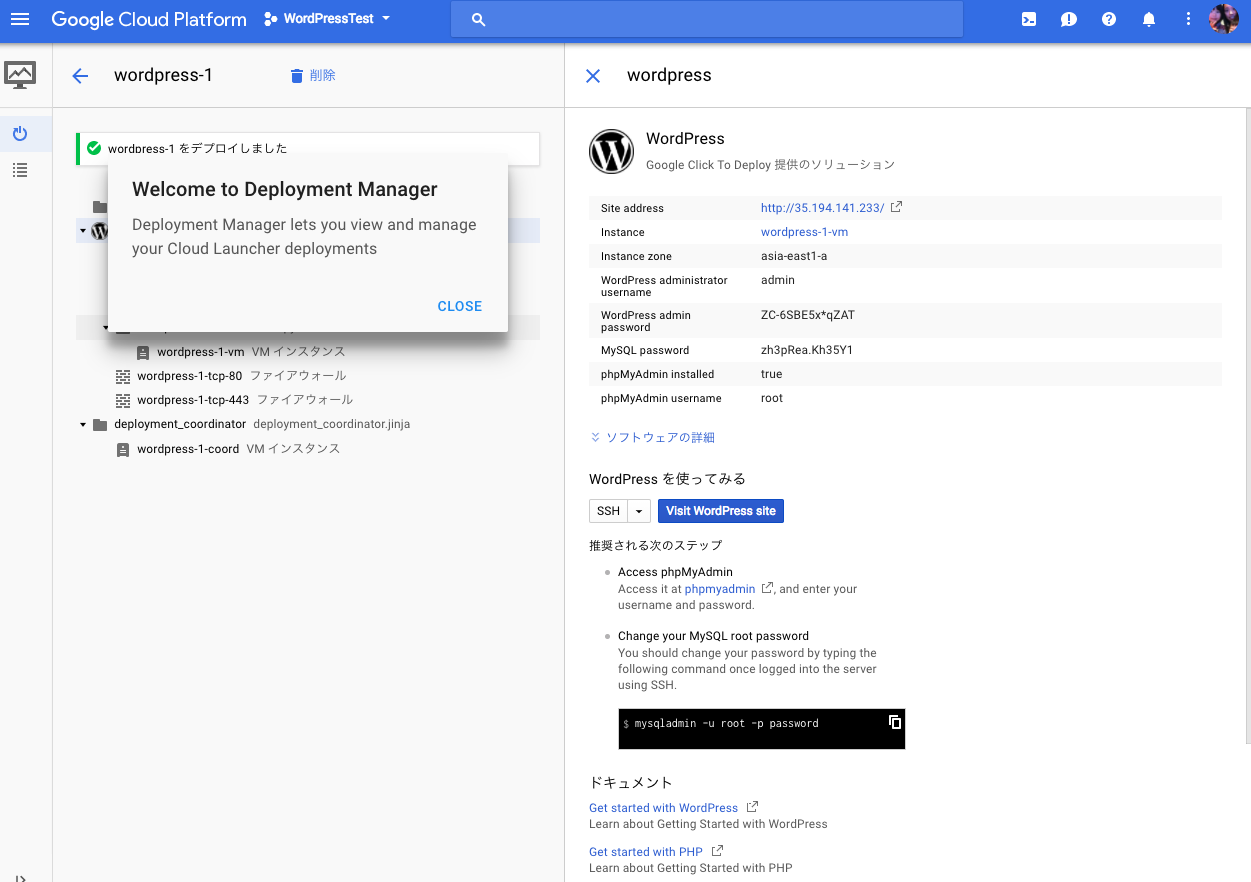The width and height of the screenshot is (1251, 882).
Task: Select the deployment_coordinator tree row
Action: (308, 424)
